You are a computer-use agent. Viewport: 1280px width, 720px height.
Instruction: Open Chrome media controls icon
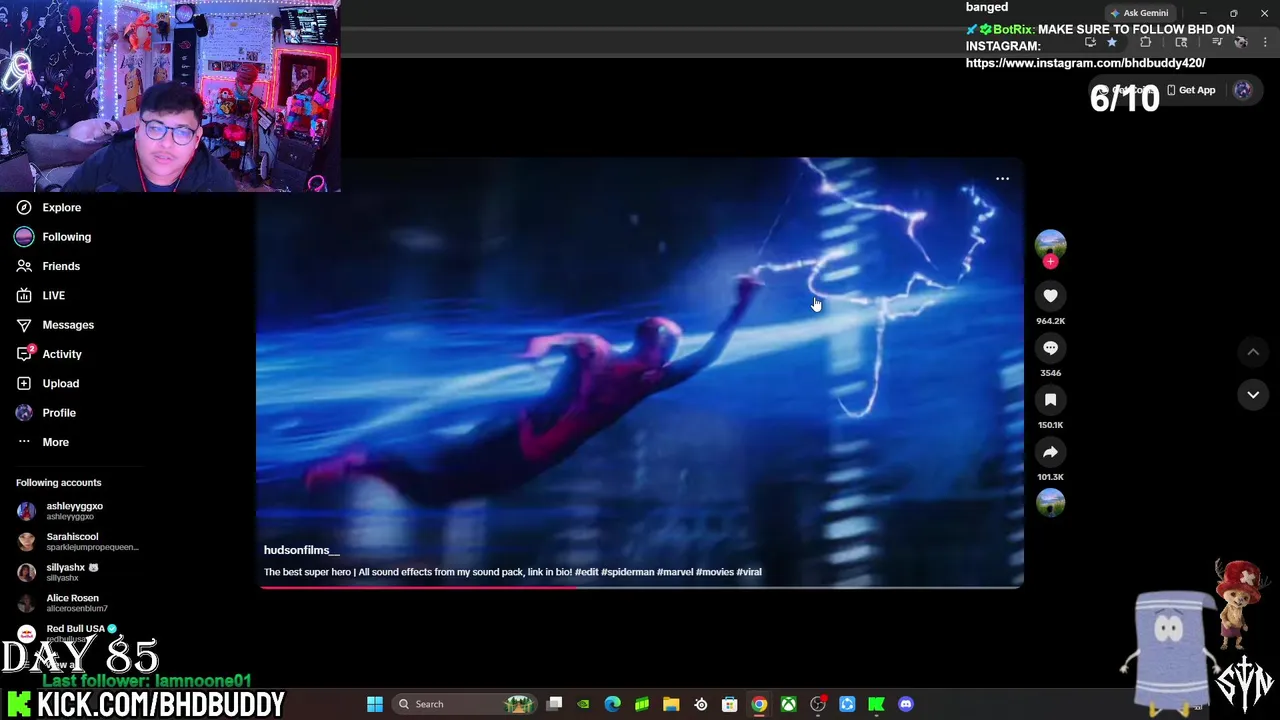[x=1217, y=42]
